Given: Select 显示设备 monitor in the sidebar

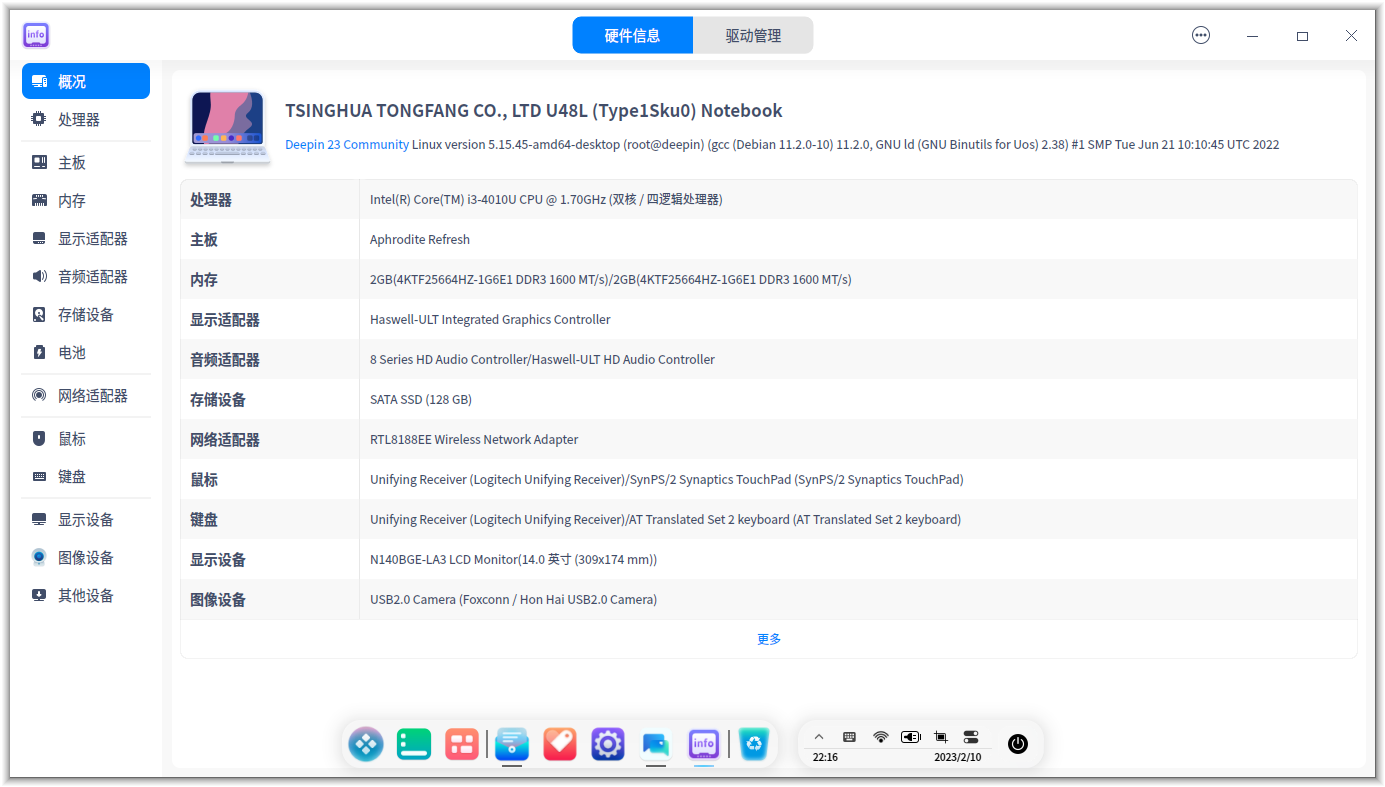Looking at the screenshot, I should click(86, 519).
